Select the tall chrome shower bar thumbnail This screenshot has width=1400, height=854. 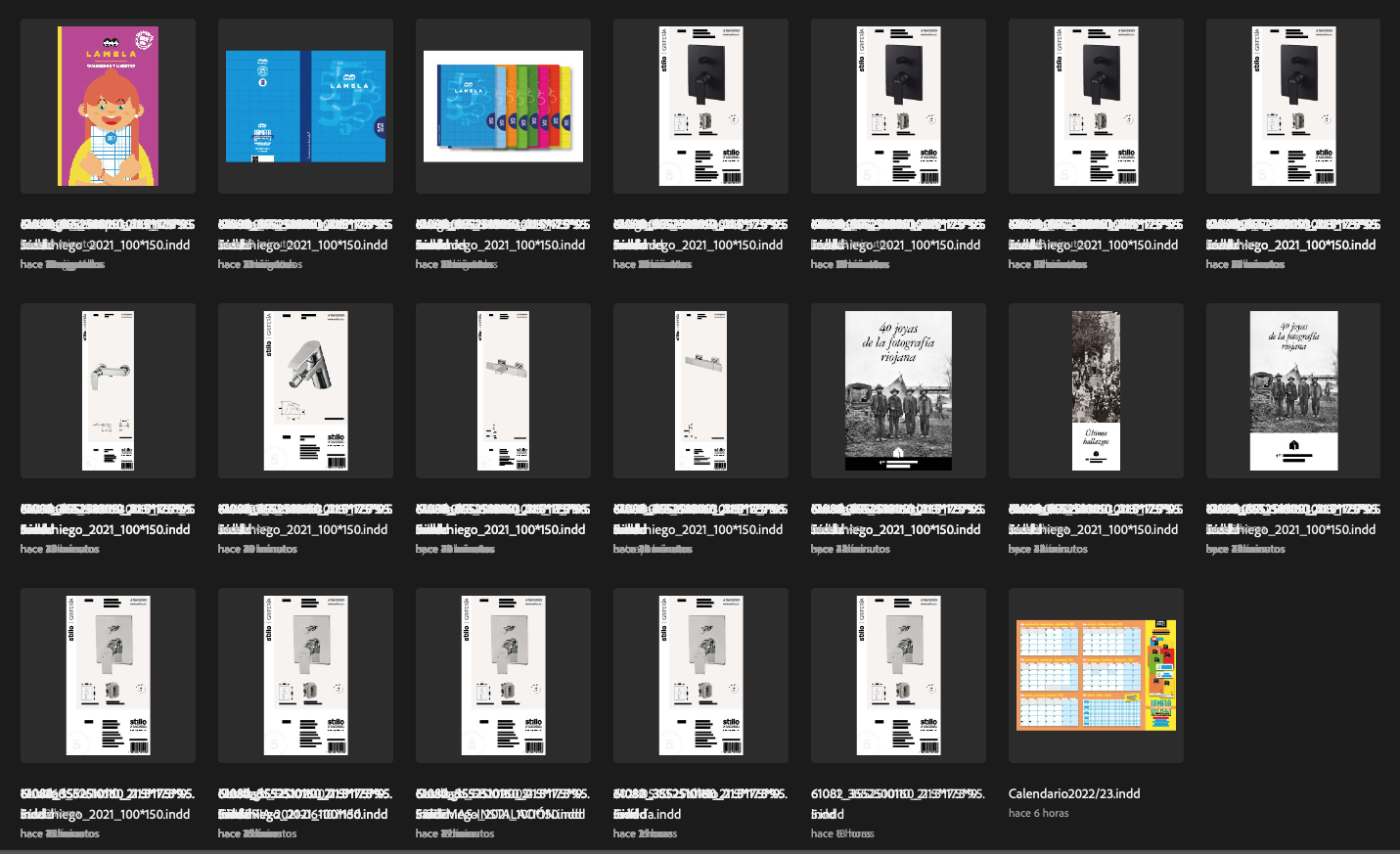503,389
